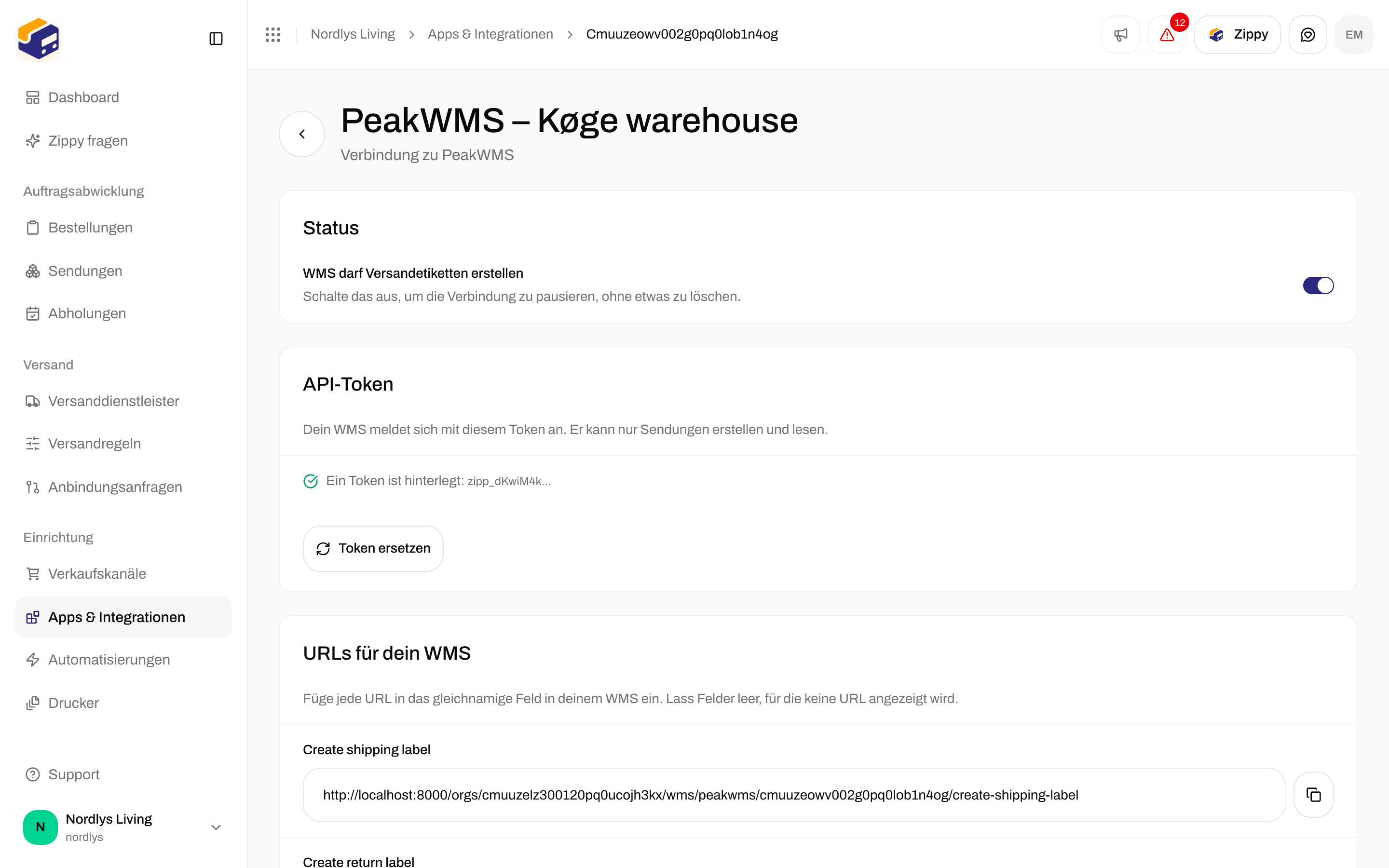Go to Sendungen
The width and height of the screenshot is (1389, 868).
123,271
